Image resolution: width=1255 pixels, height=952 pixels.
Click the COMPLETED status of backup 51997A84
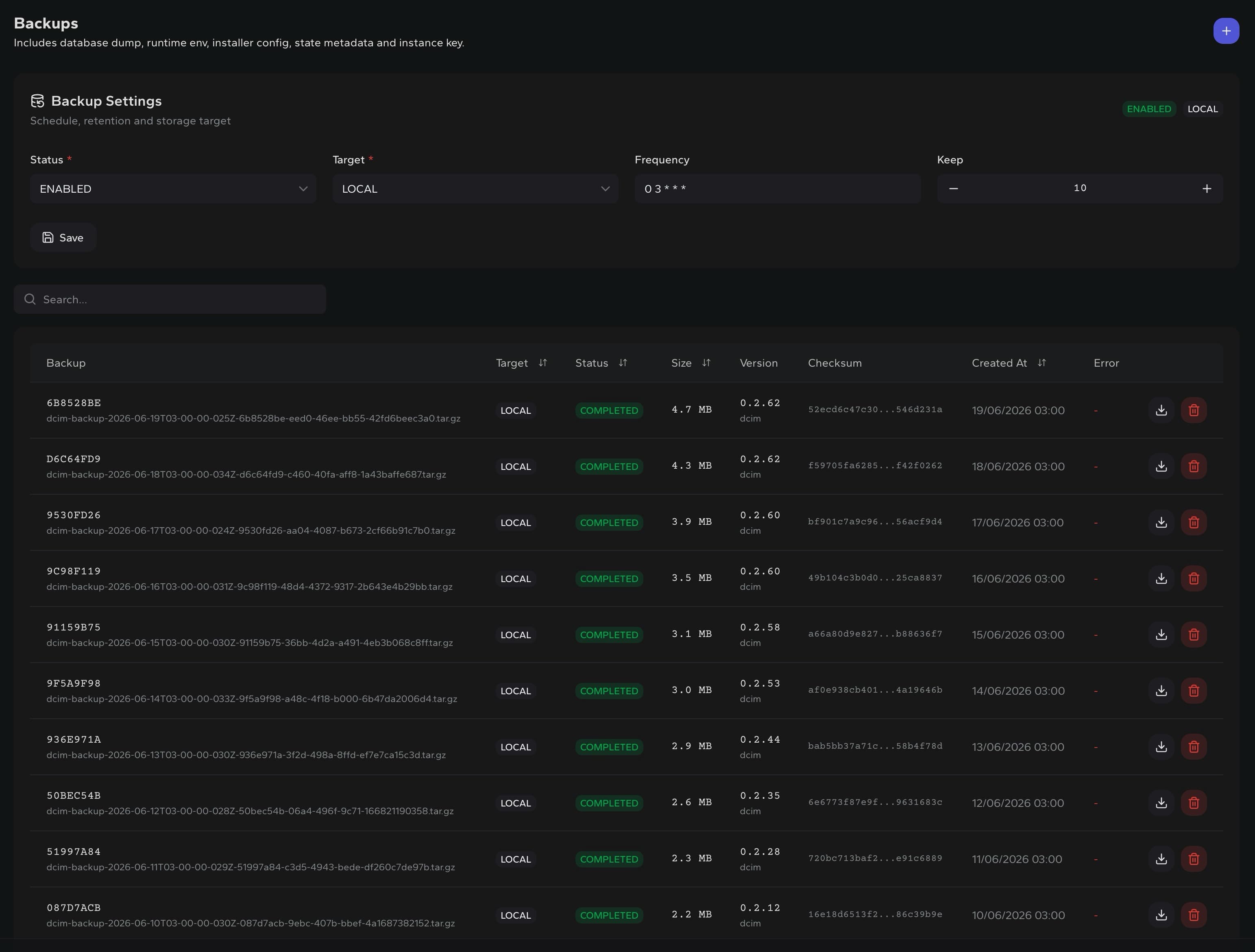click(x=609, y=860)
